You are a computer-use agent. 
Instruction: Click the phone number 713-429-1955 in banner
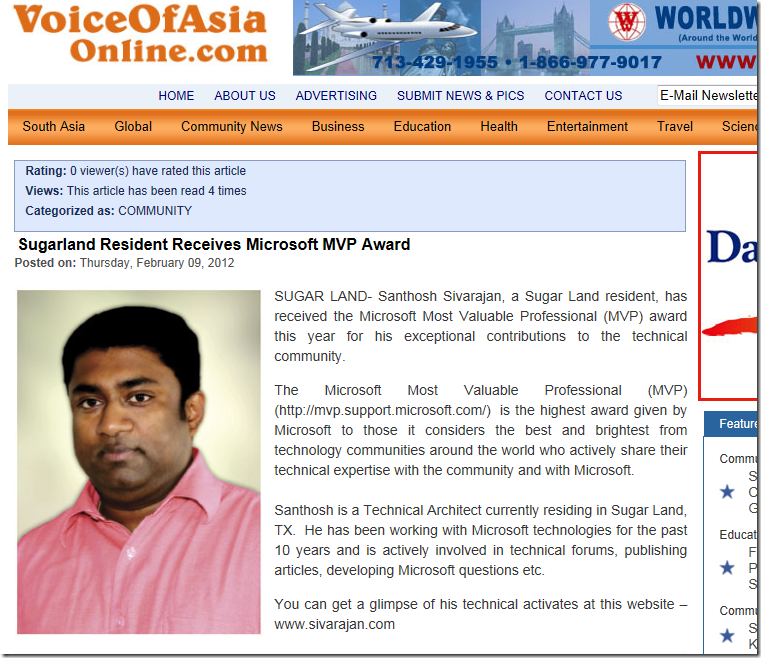435,62
